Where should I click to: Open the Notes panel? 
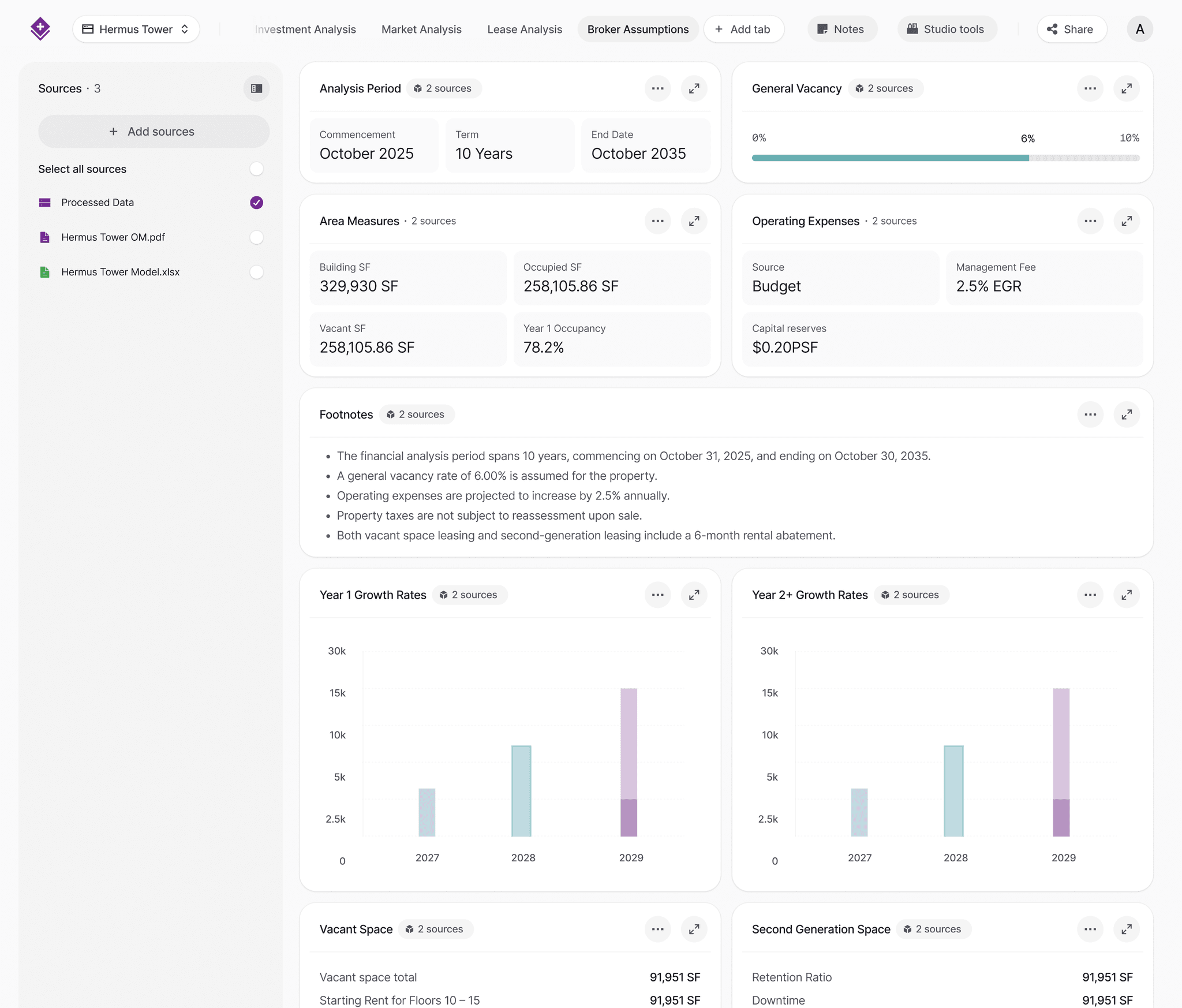(842, 29)
